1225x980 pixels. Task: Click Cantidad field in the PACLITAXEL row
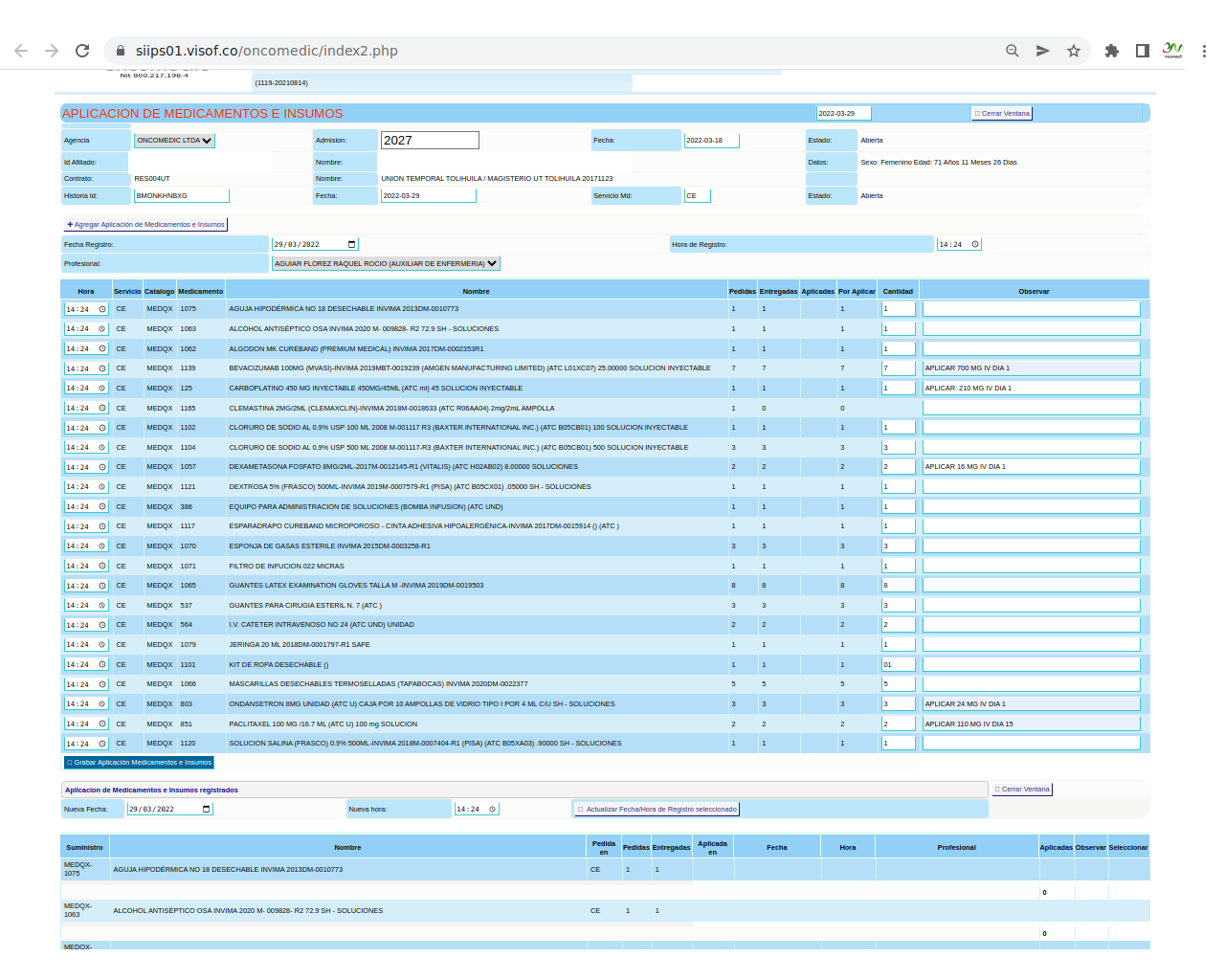898,724
